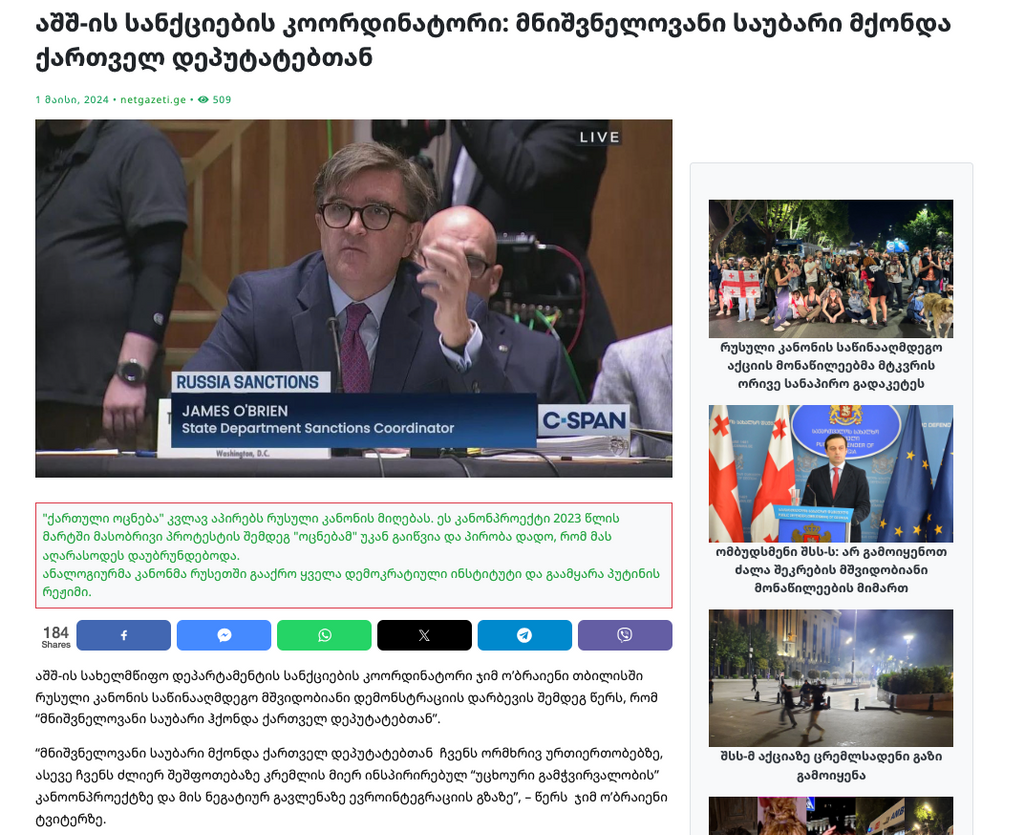
Task: Share article via Viber button
Action: tap(625, 635)
